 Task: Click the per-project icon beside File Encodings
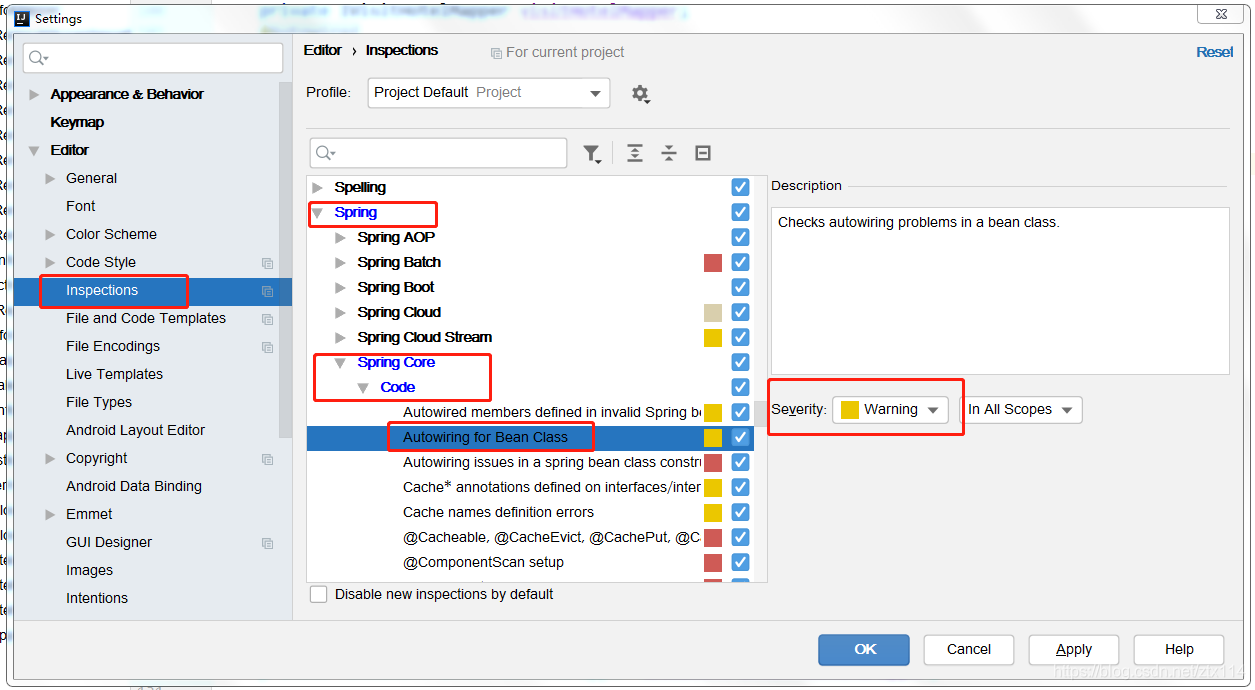point(267,347)
